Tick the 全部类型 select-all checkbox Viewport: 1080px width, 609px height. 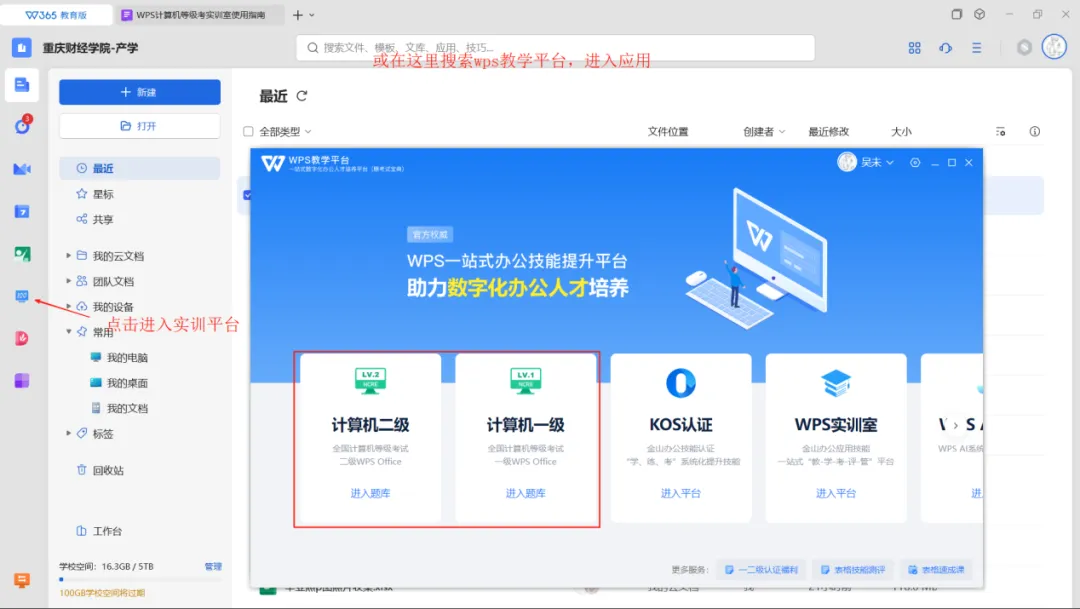pos(248,132)
